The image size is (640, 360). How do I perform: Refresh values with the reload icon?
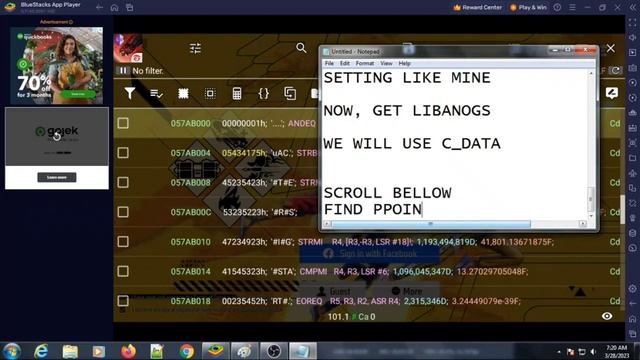(x=615, y=71)
